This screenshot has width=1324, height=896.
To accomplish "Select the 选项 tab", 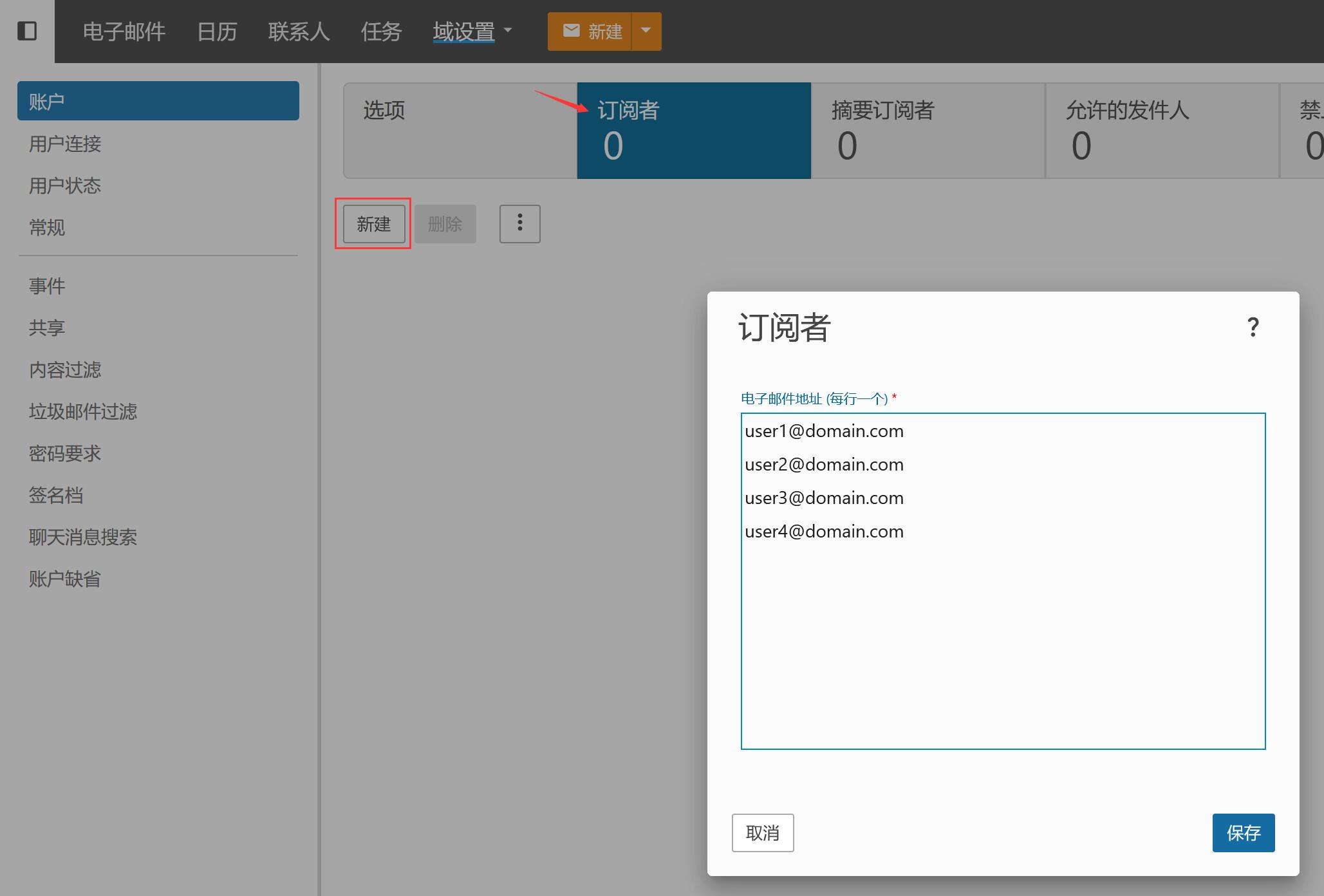I will pyautogui.click(x=460, y=130).
